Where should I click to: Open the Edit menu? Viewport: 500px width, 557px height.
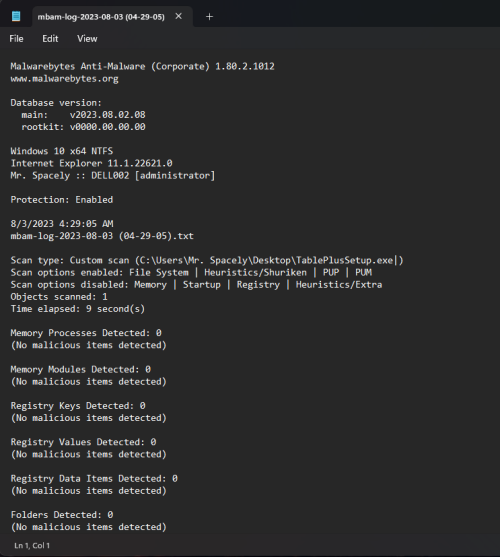coord(50,39)
